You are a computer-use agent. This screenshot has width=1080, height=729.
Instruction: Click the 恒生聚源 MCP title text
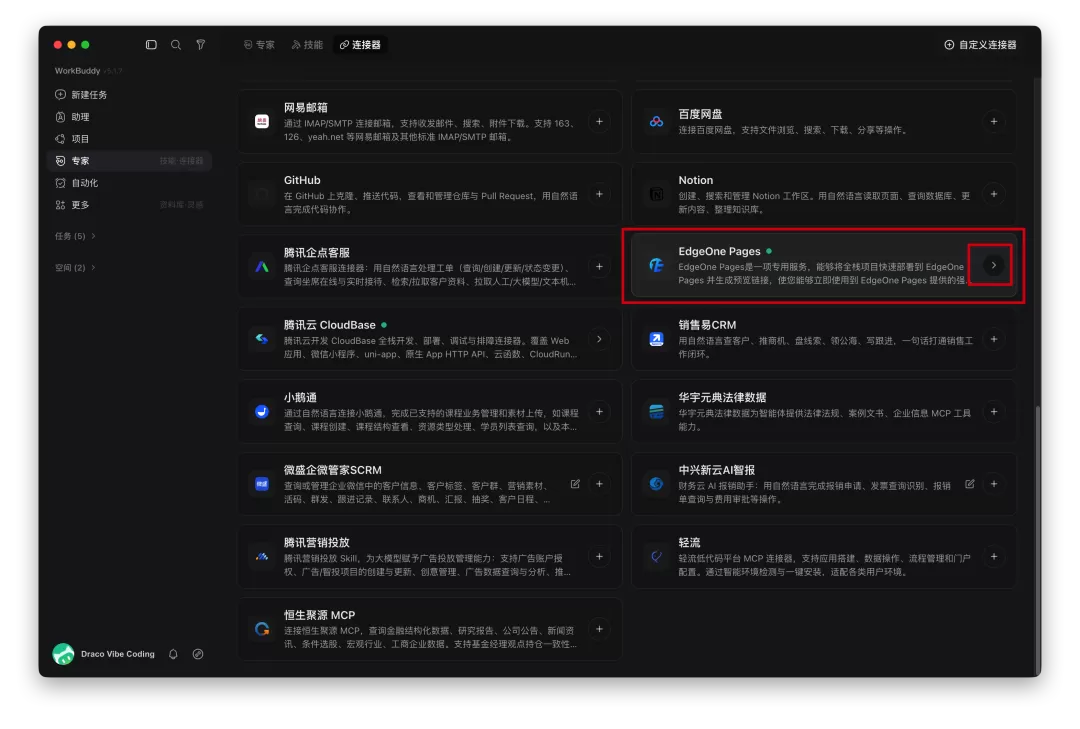click(x=319, y=615)
